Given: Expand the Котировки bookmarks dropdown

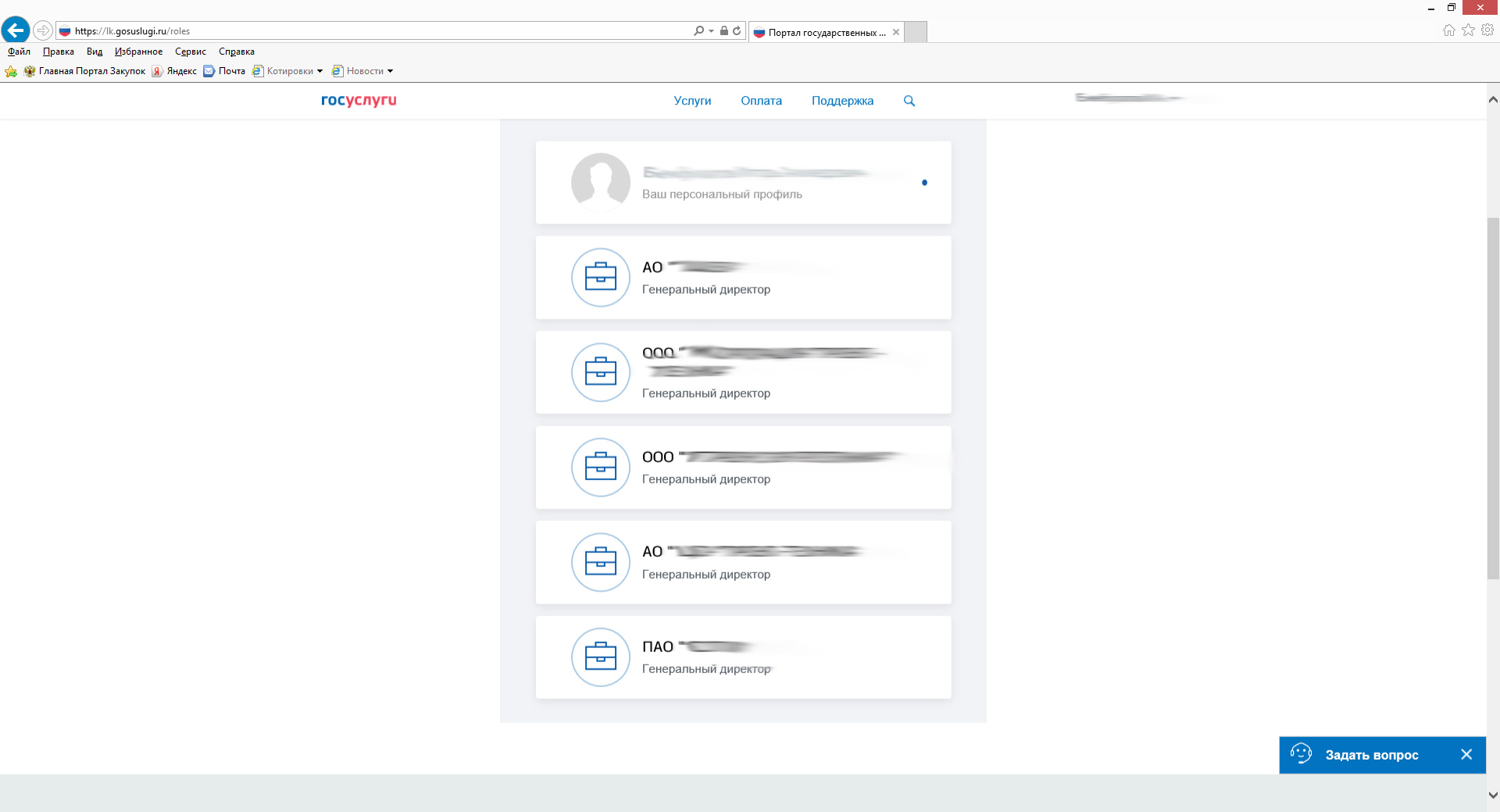Looking at the screenshot, I should (x=320, y=71).
